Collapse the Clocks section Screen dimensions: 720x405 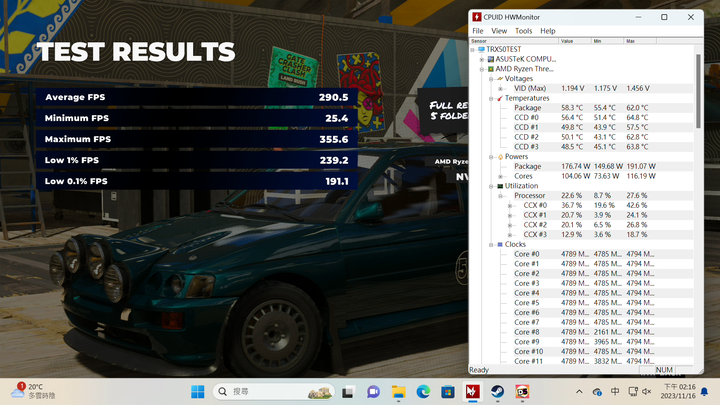pyautogui.click(x=491, y=245)
